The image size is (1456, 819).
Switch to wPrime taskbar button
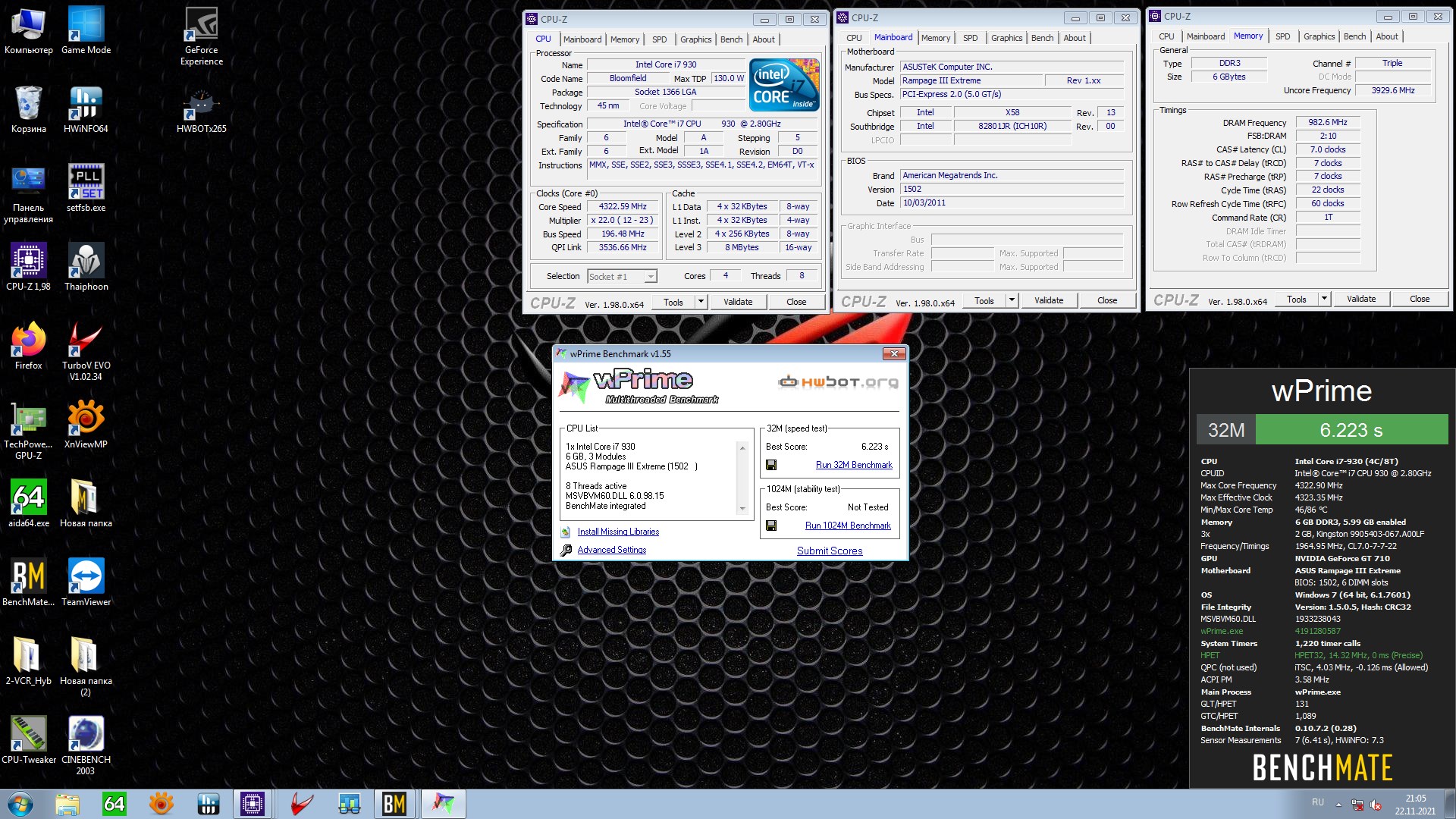(x=443, y=804)
